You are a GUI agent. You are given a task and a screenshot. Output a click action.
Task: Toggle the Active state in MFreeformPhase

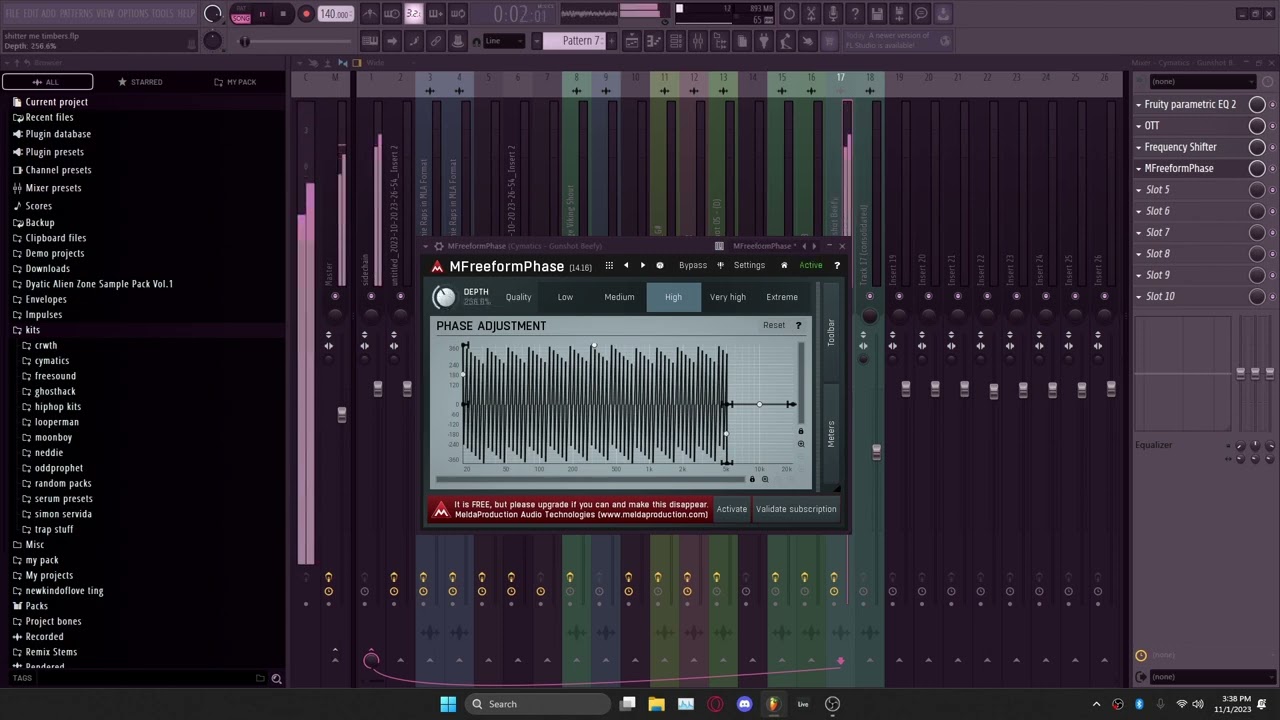click(x=810, y=266)
